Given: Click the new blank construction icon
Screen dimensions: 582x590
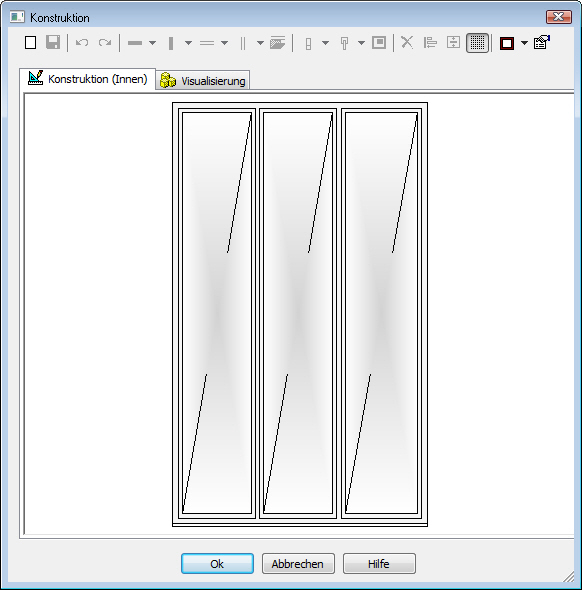Looking at the screenshot, I should (x=30, y=43).
